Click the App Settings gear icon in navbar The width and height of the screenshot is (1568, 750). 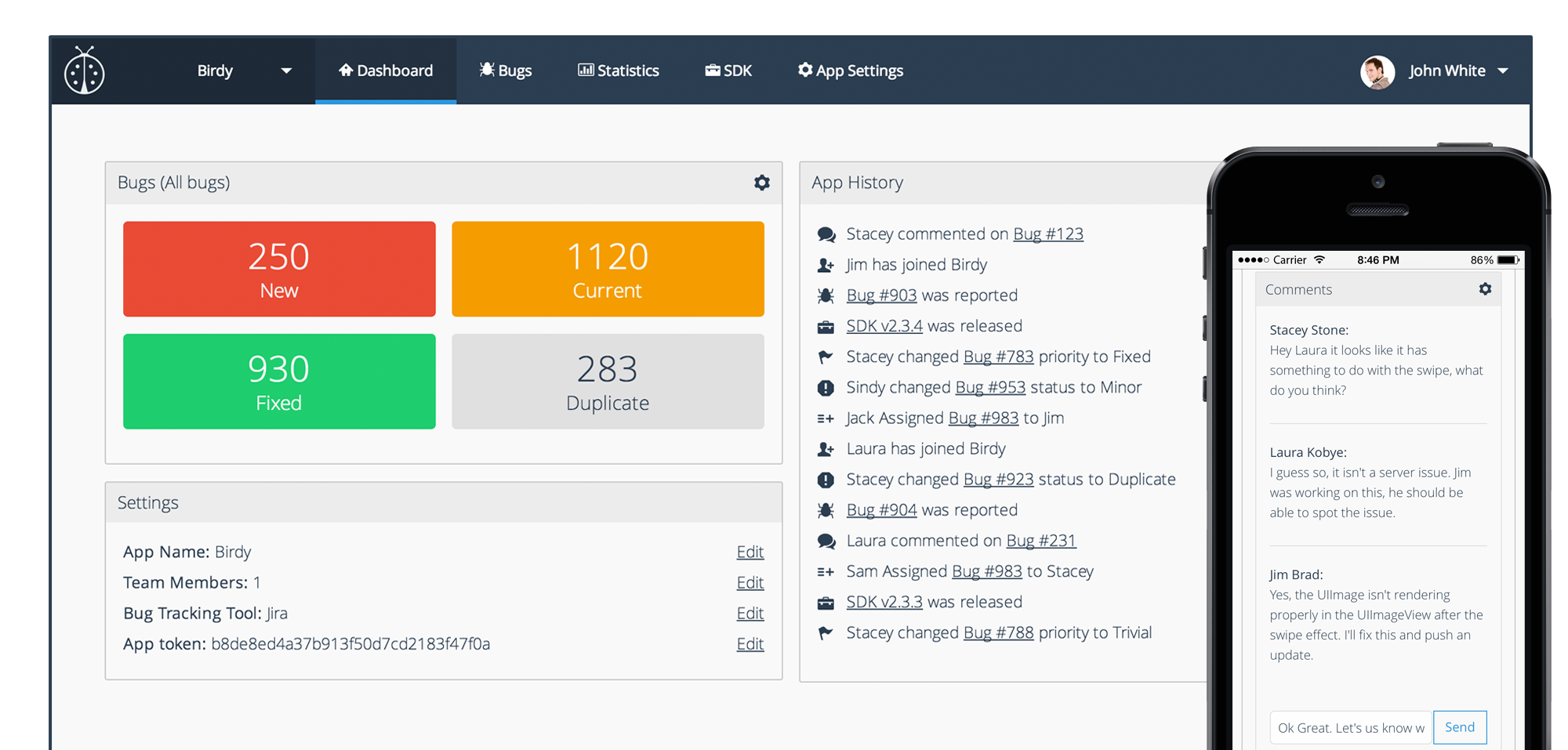click(805, 70)
